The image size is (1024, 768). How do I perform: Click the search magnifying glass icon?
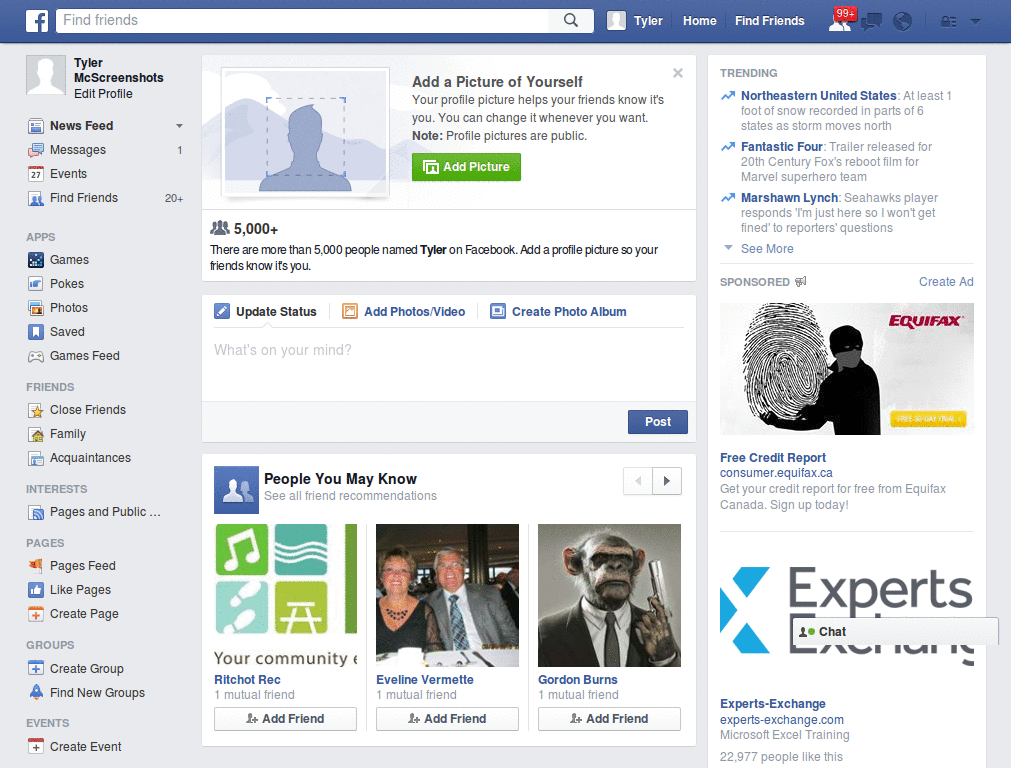[571, 20]
